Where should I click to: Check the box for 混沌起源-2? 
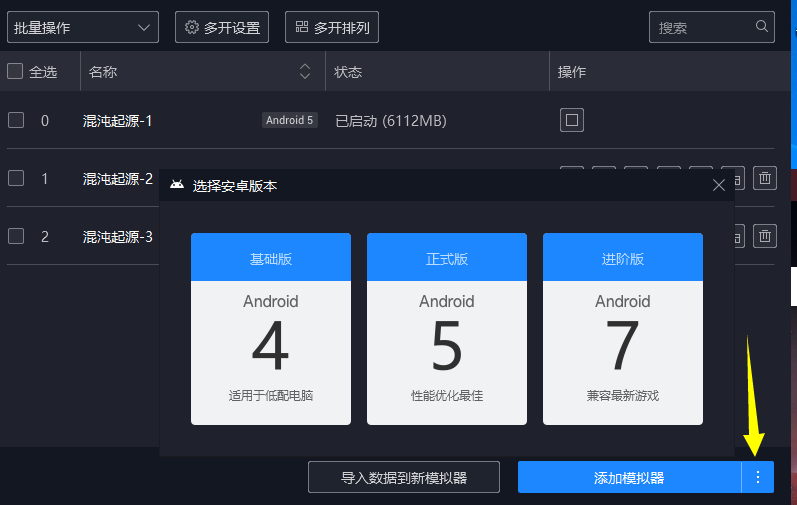(16, 178)
